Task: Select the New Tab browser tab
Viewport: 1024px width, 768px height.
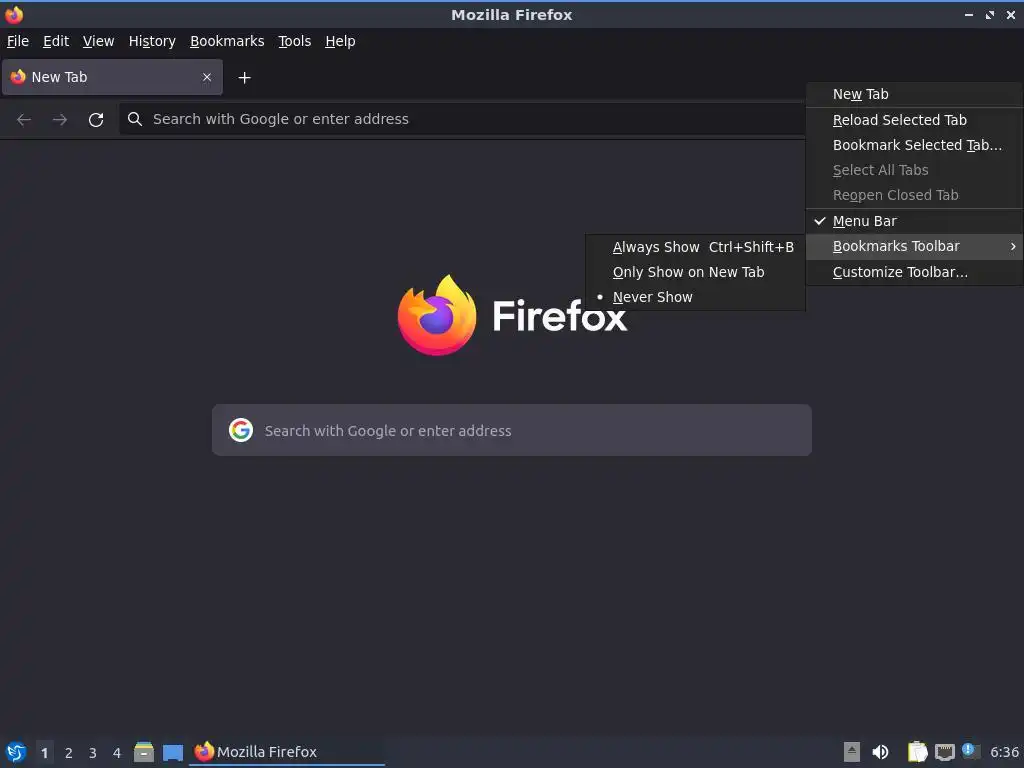Action: [112, 77]
